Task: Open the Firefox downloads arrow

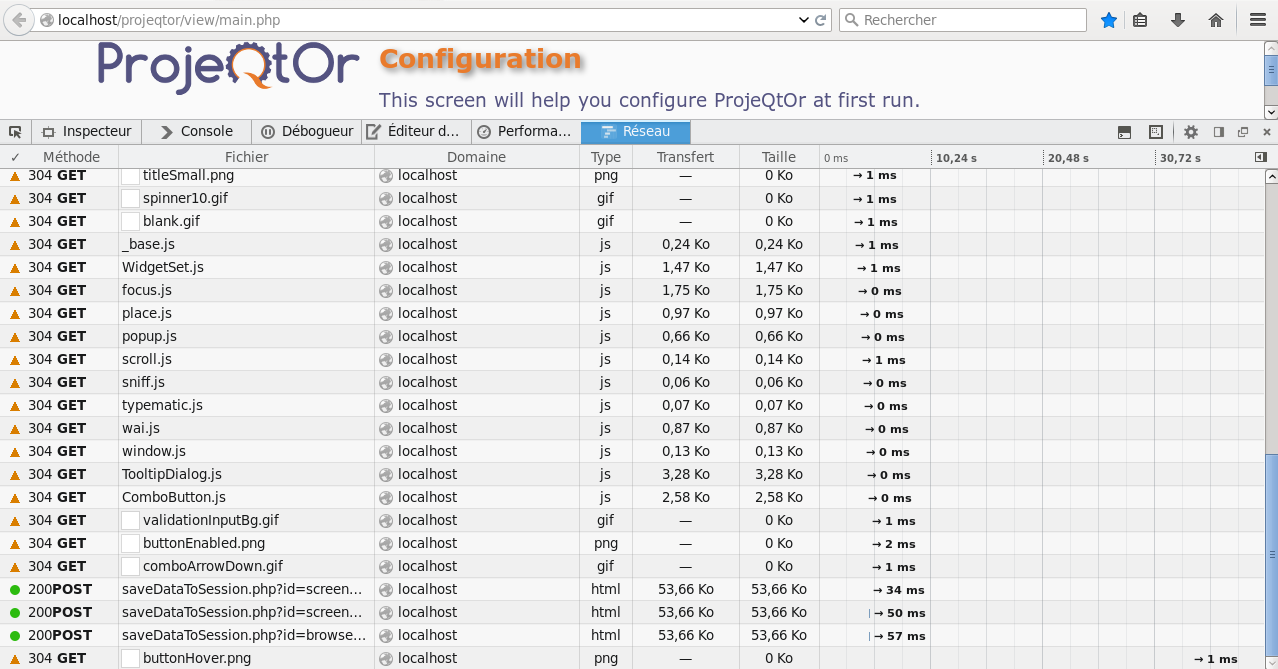Action: (x=1178, y=20)
